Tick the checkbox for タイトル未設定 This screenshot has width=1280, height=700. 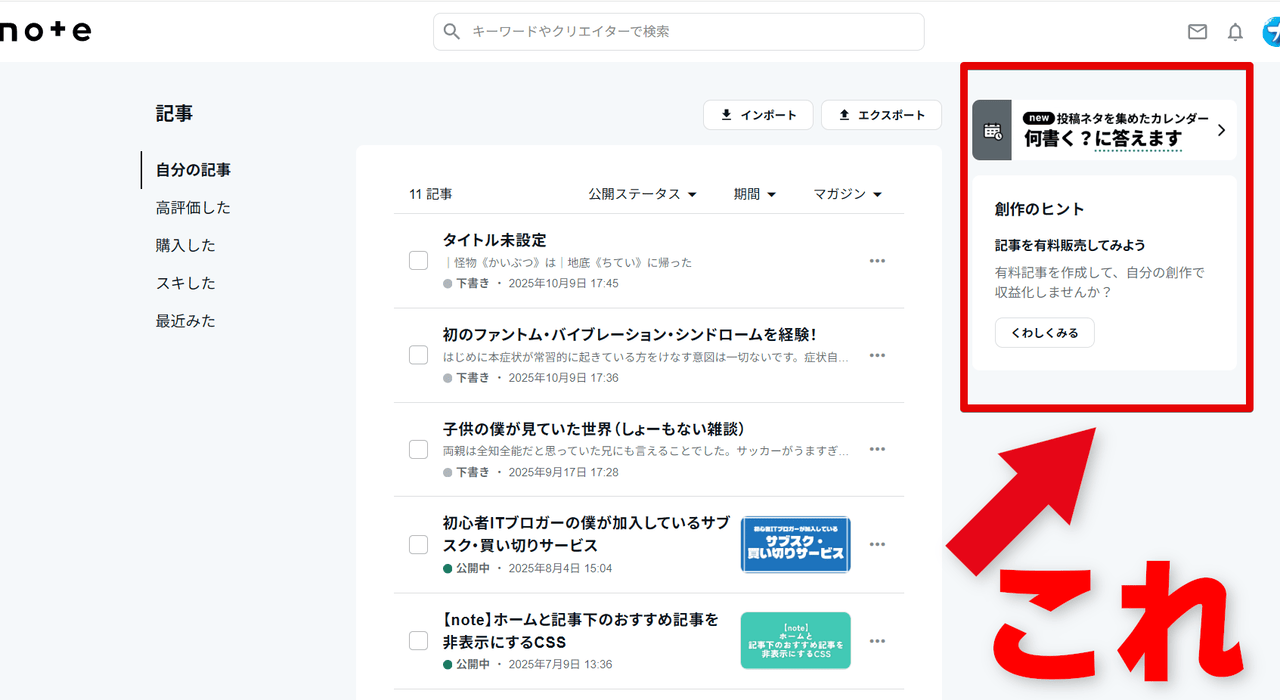pos(418,261)
